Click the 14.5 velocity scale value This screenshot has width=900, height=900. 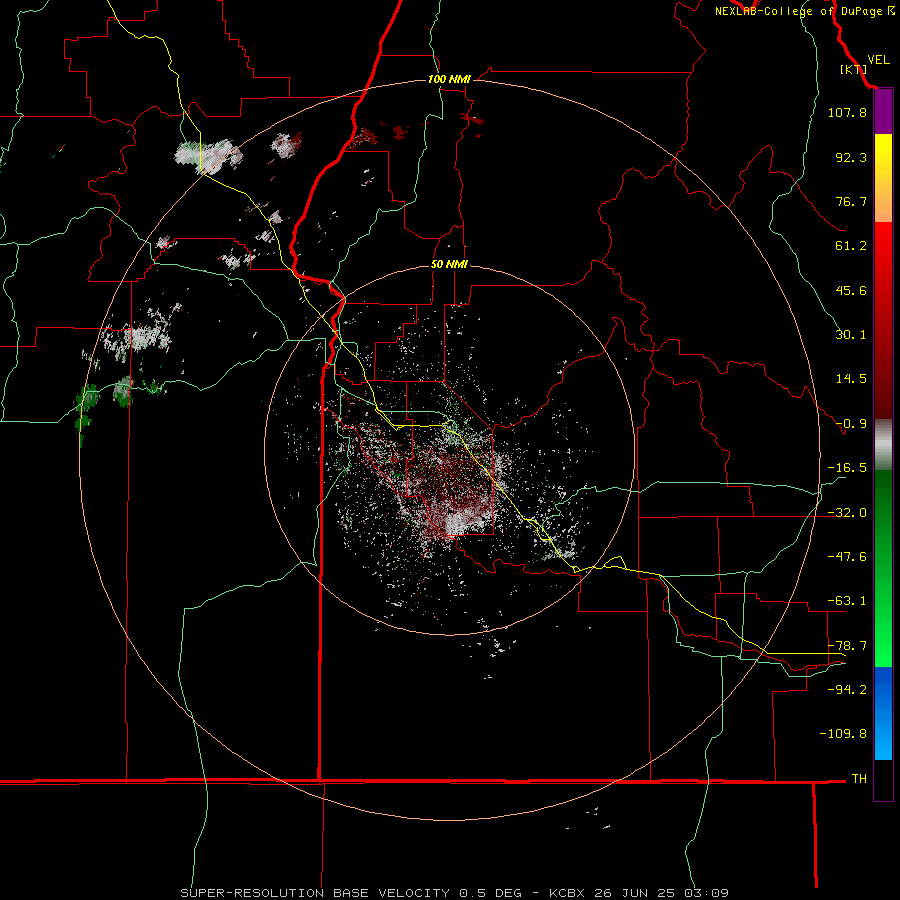(x=851, y=379)
